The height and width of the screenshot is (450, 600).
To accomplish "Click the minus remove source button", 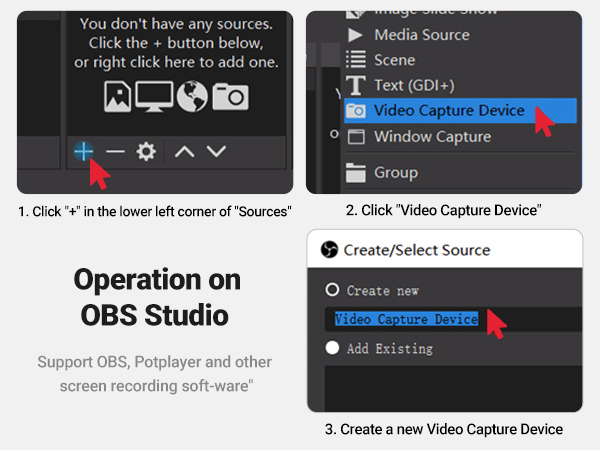I will 115,152.
